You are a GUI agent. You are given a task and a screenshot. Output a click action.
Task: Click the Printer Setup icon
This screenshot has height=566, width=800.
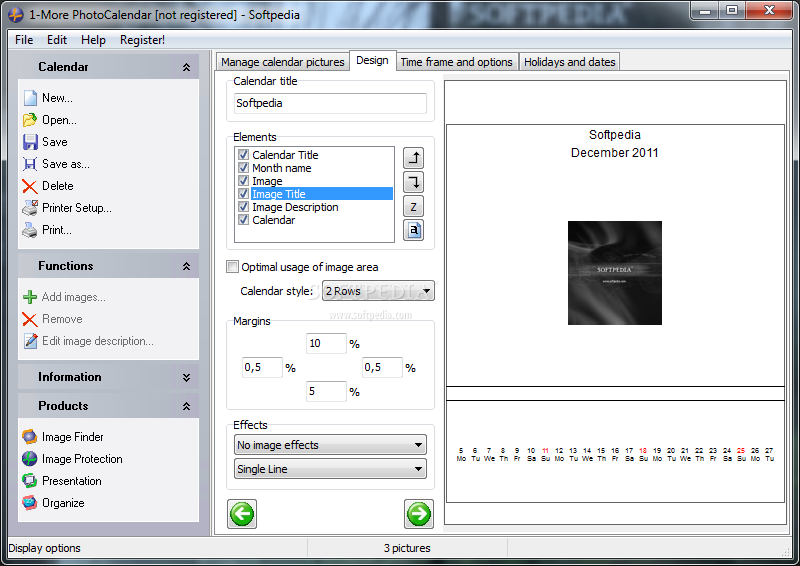tap(30, 208)
